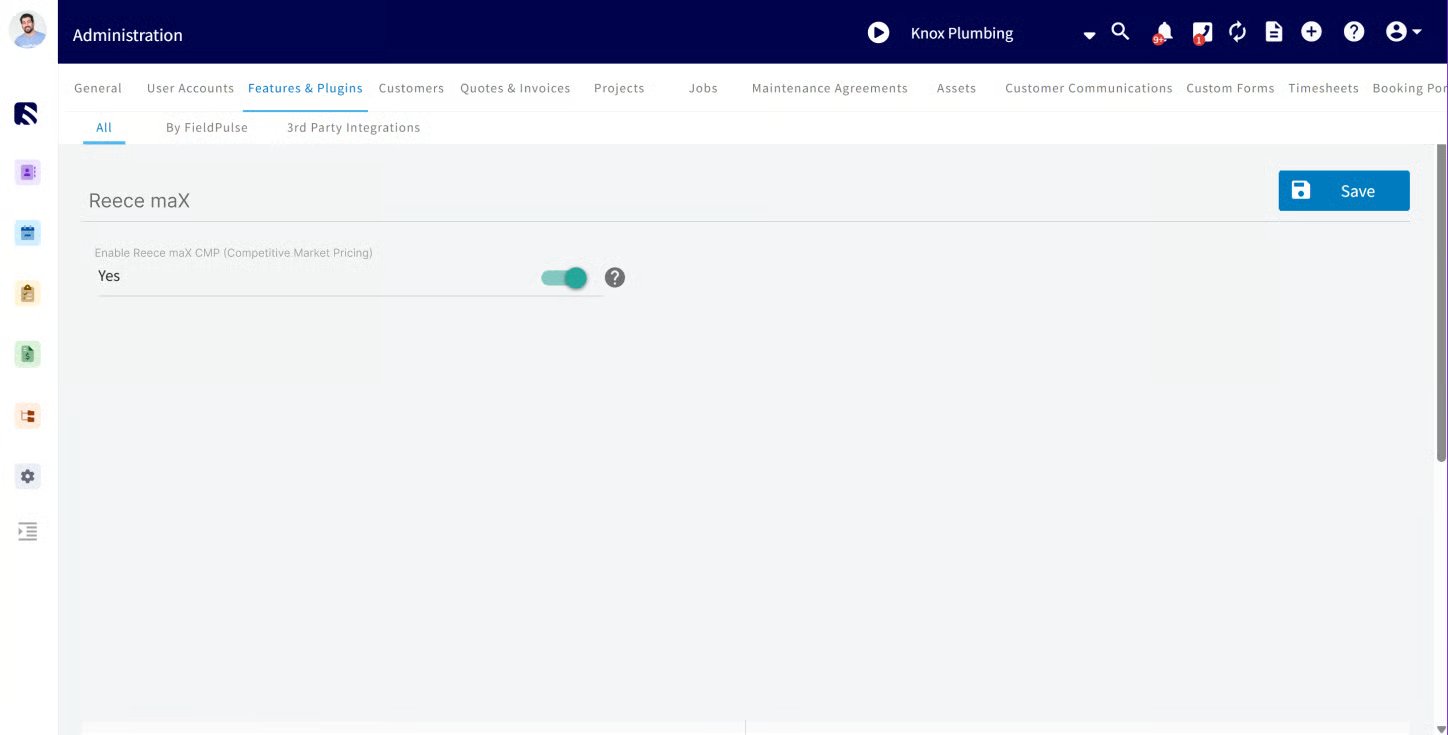Open the Projects tab
Screen dimensions: 1448x735
point(619,88)
